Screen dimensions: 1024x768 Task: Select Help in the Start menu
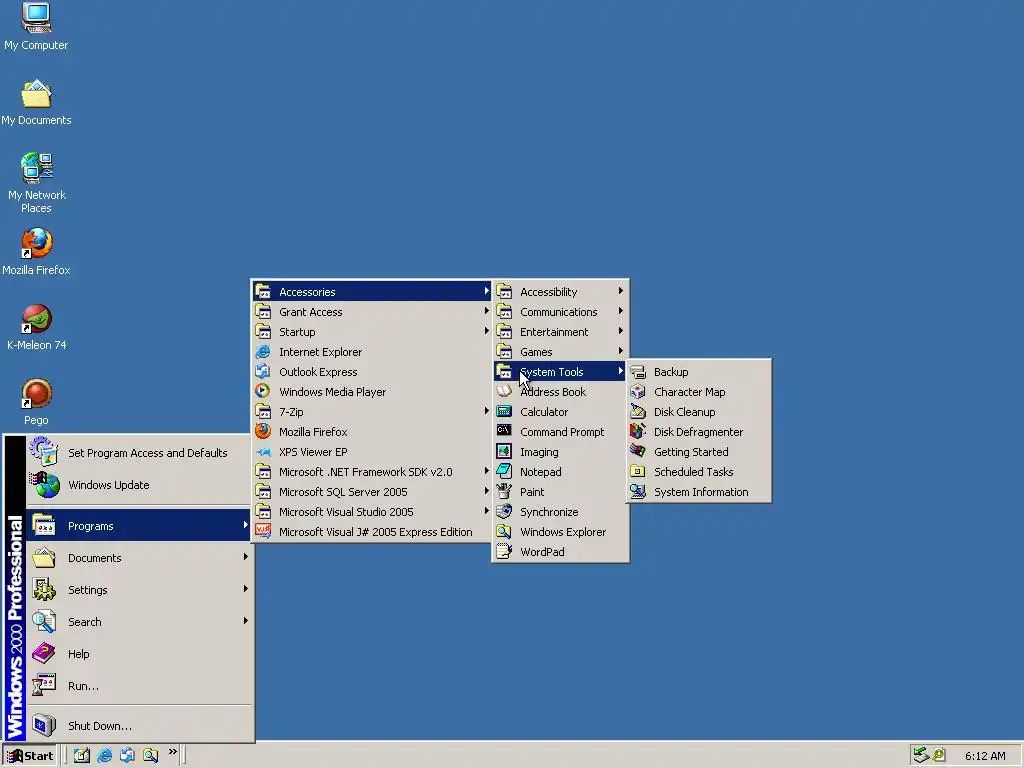pos(139,654)
